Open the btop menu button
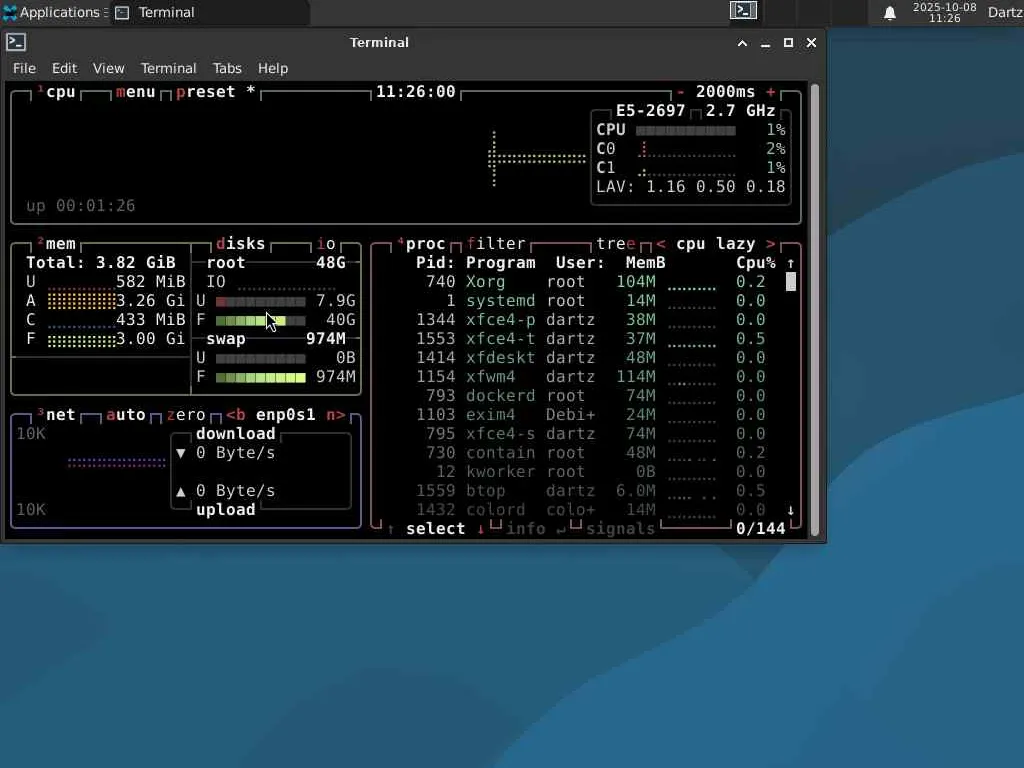 tap(136, 92)
